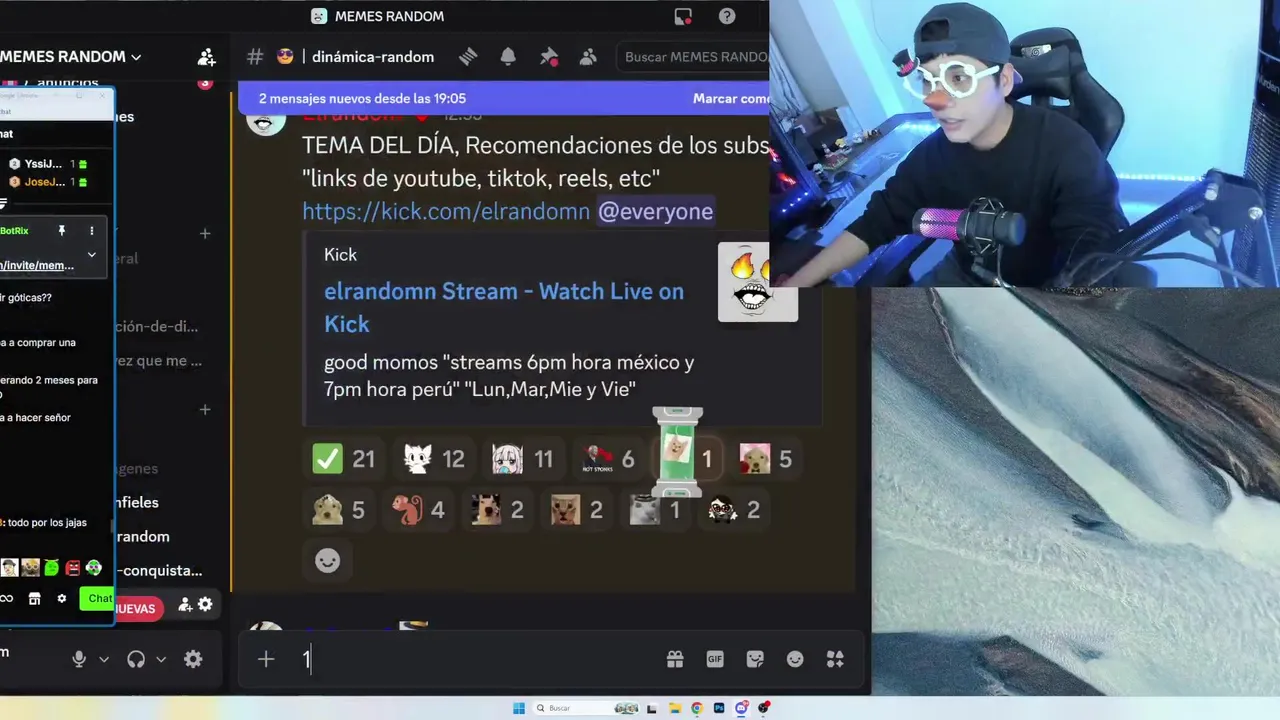This screenshot has height=720, width=1280.
Task: Open Photoshop from the taskbar
Action: tap(719, 708)
